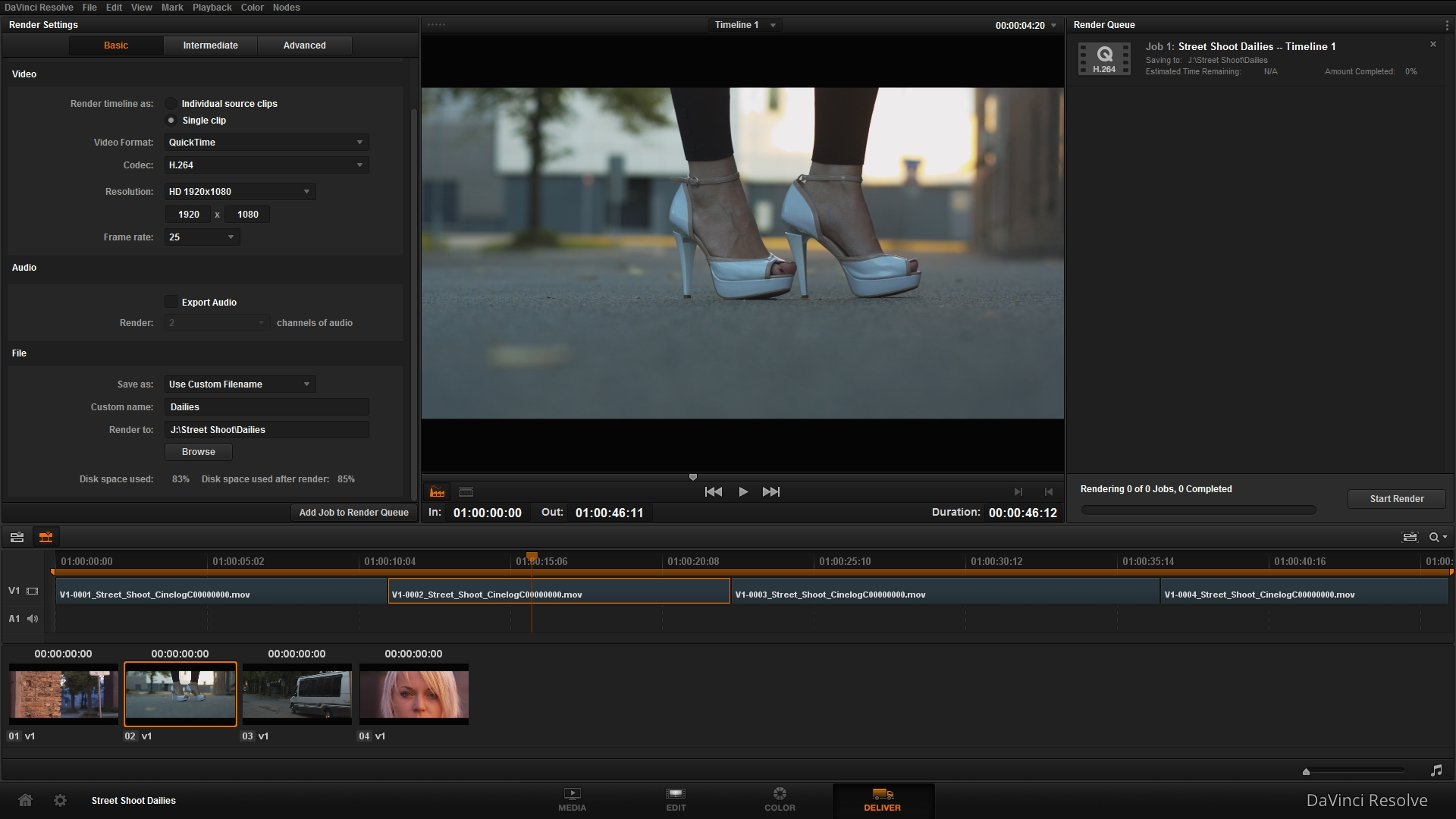This screenshot has width=1456, height=819.
Task: Click the timeline options icon left of magnifier
Action: 1410,537
